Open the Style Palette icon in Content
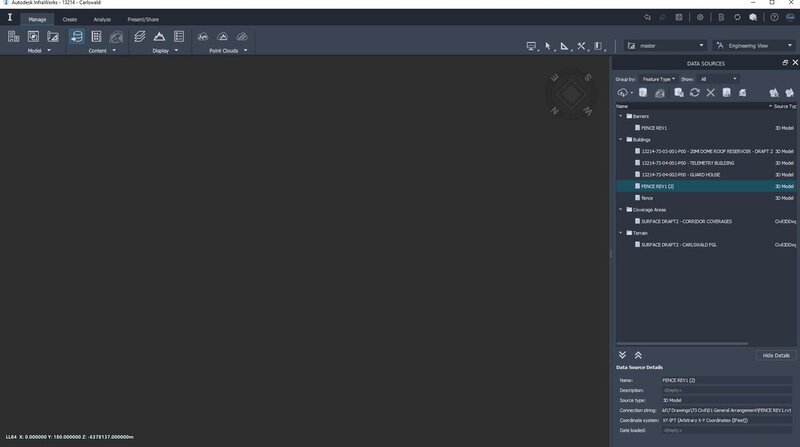 tap(96, 36)
